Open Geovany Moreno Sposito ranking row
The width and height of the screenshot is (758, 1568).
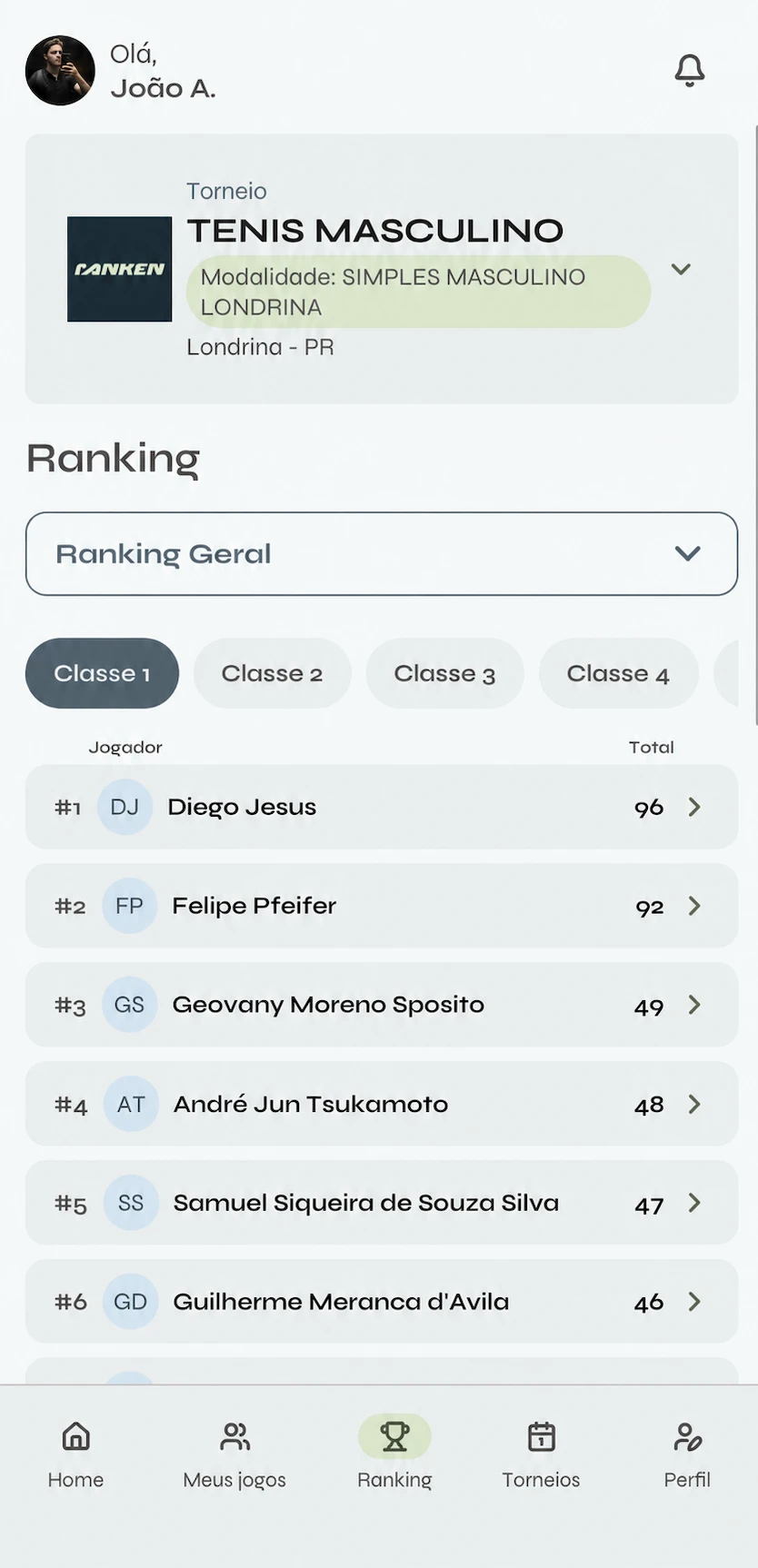[382, 1005]
